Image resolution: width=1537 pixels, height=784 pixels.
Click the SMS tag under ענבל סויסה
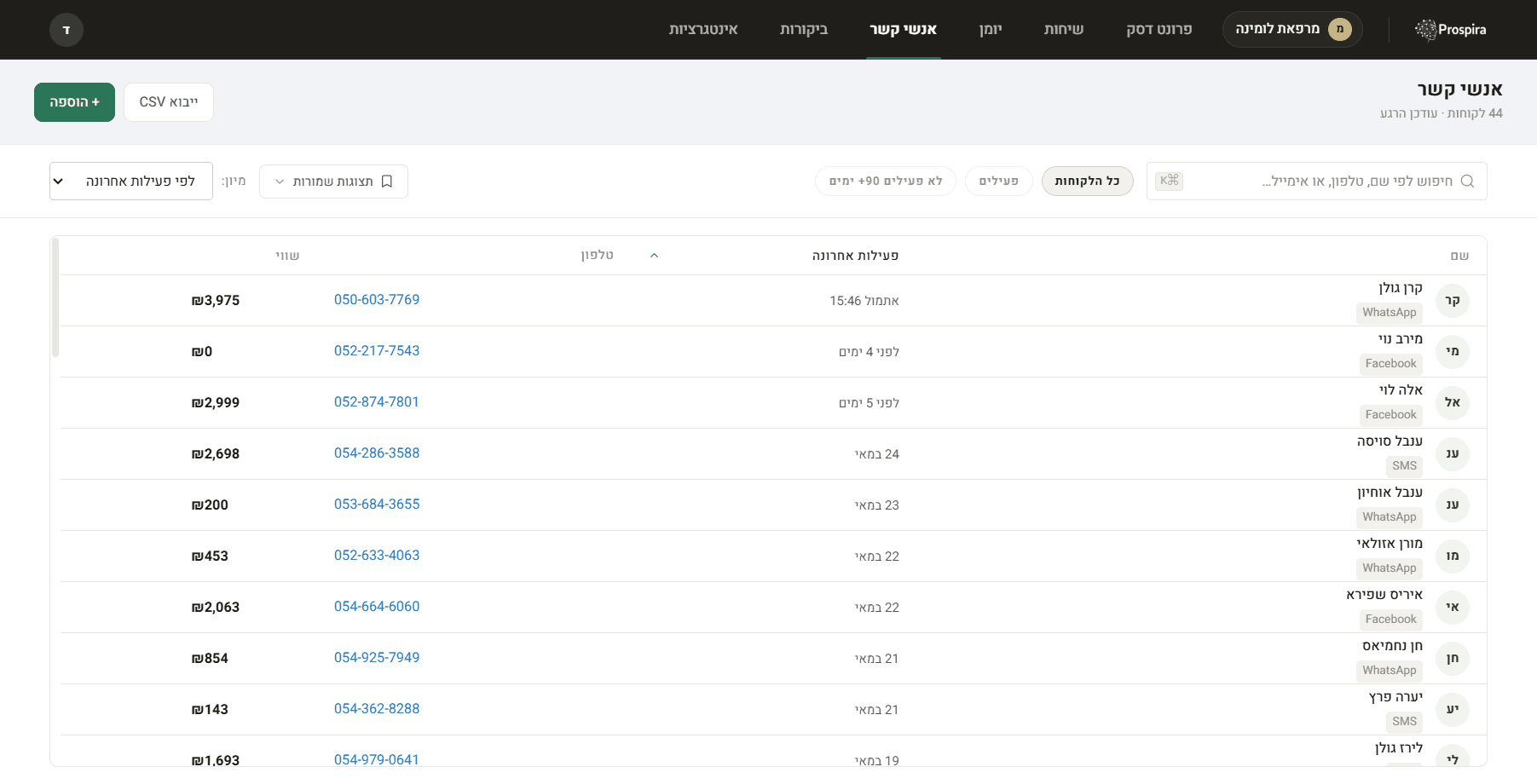1405,466
